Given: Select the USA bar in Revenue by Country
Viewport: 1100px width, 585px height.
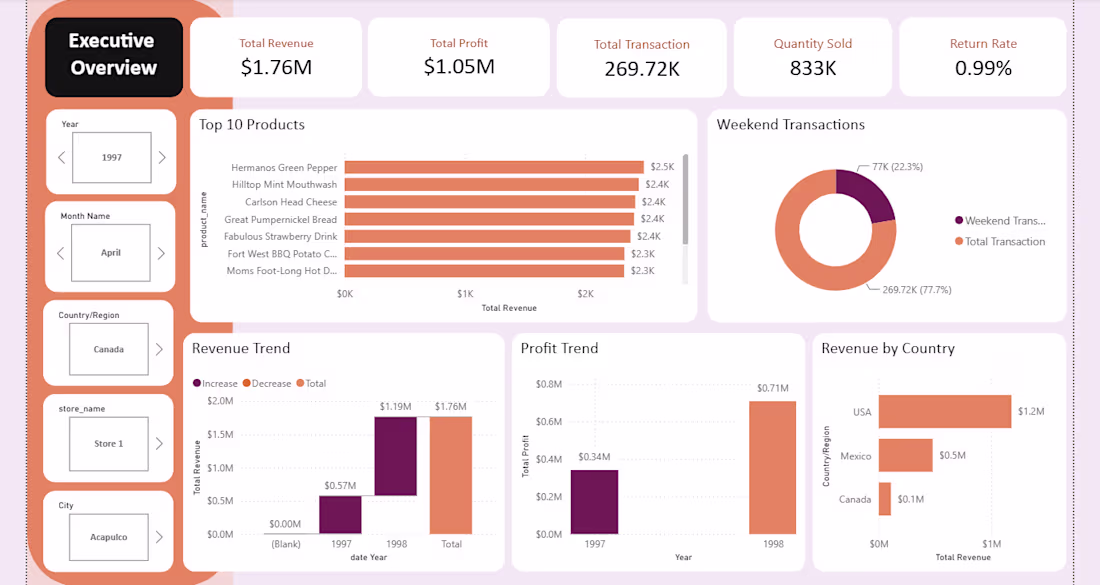Looking at the screenshot, I should pos(945,412).
